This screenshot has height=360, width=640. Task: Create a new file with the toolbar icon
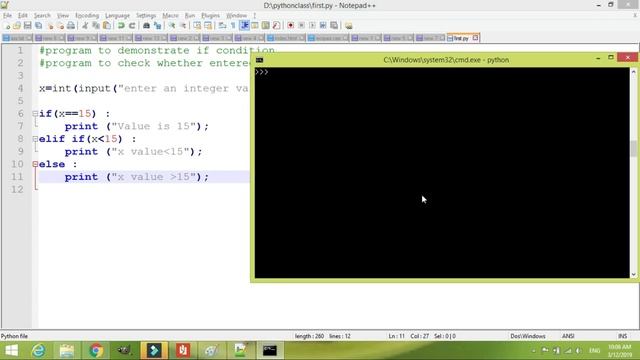(7, 26)
